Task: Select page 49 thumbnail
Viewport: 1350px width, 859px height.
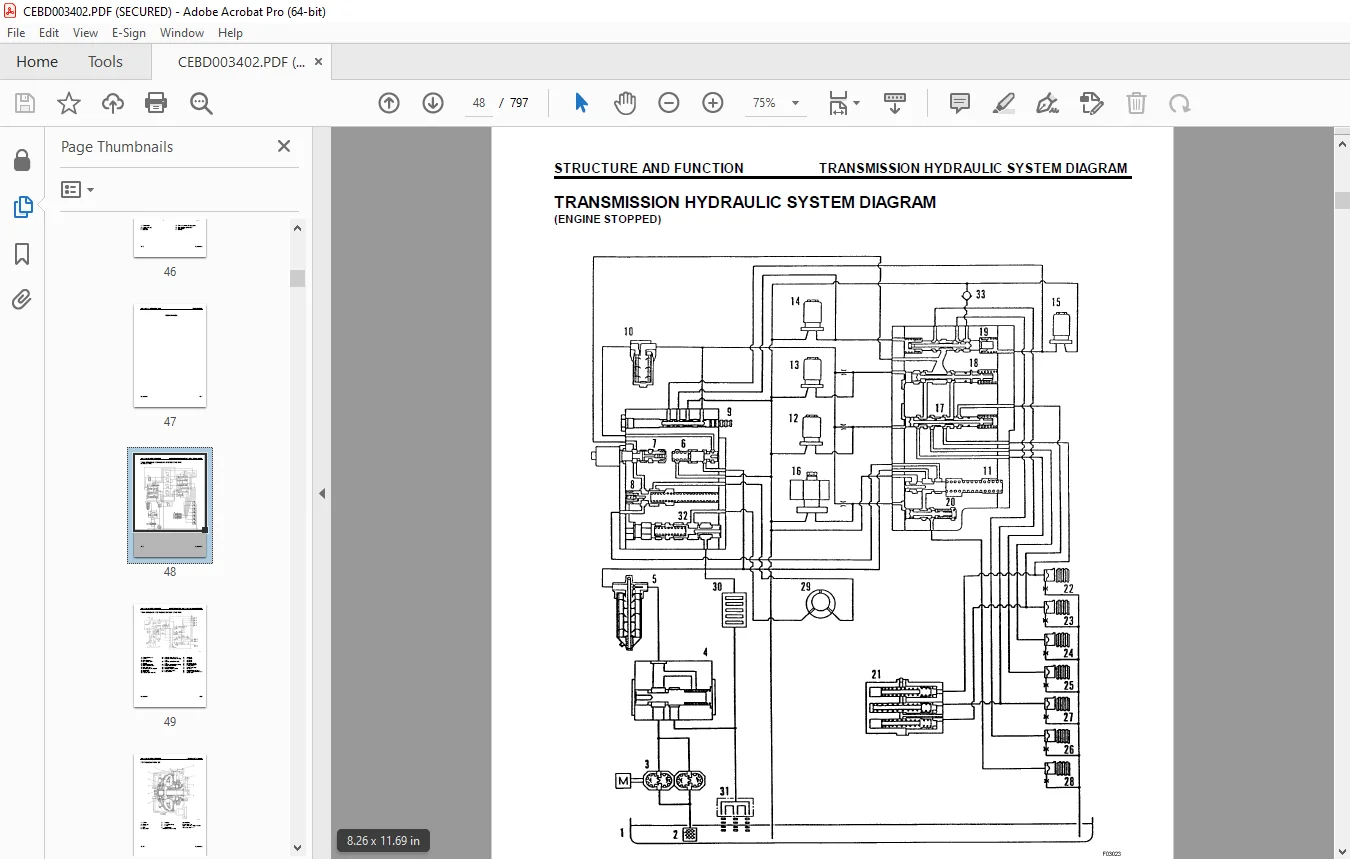Action: click(170, 656)
